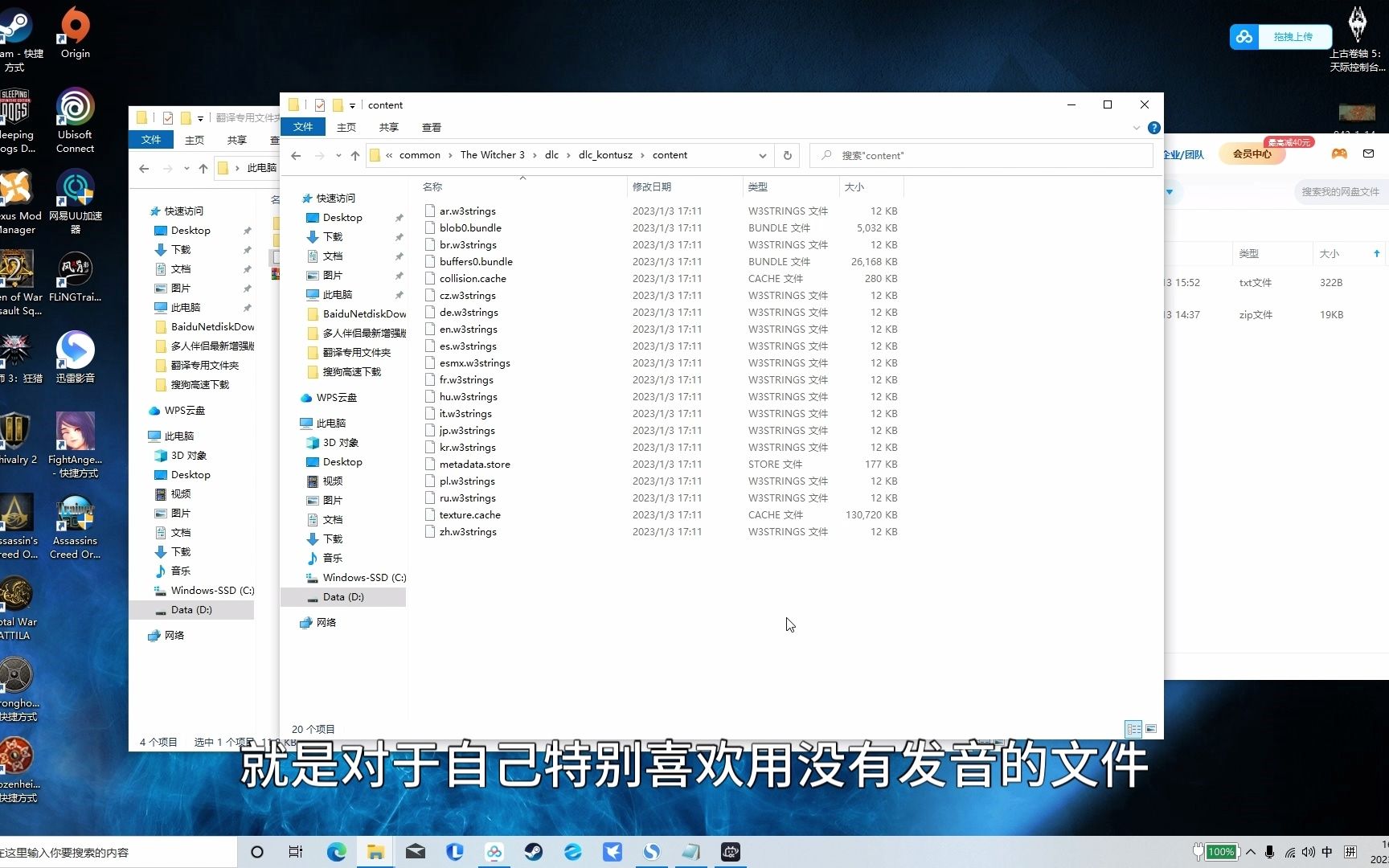This screenshot has width=1389, height=868.
Task: Open Steam from the taskbar
Action: click(534, 852)
